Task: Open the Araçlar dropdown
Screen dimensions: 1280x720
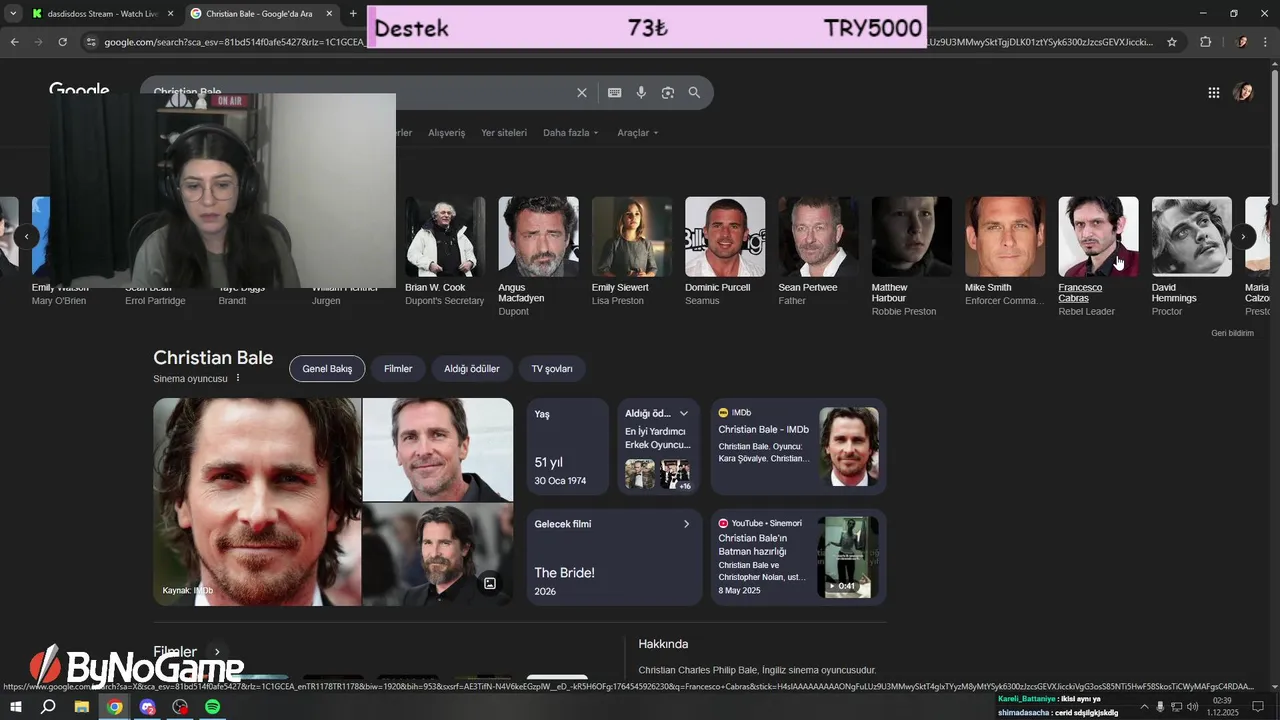Action: pos(638,133)
